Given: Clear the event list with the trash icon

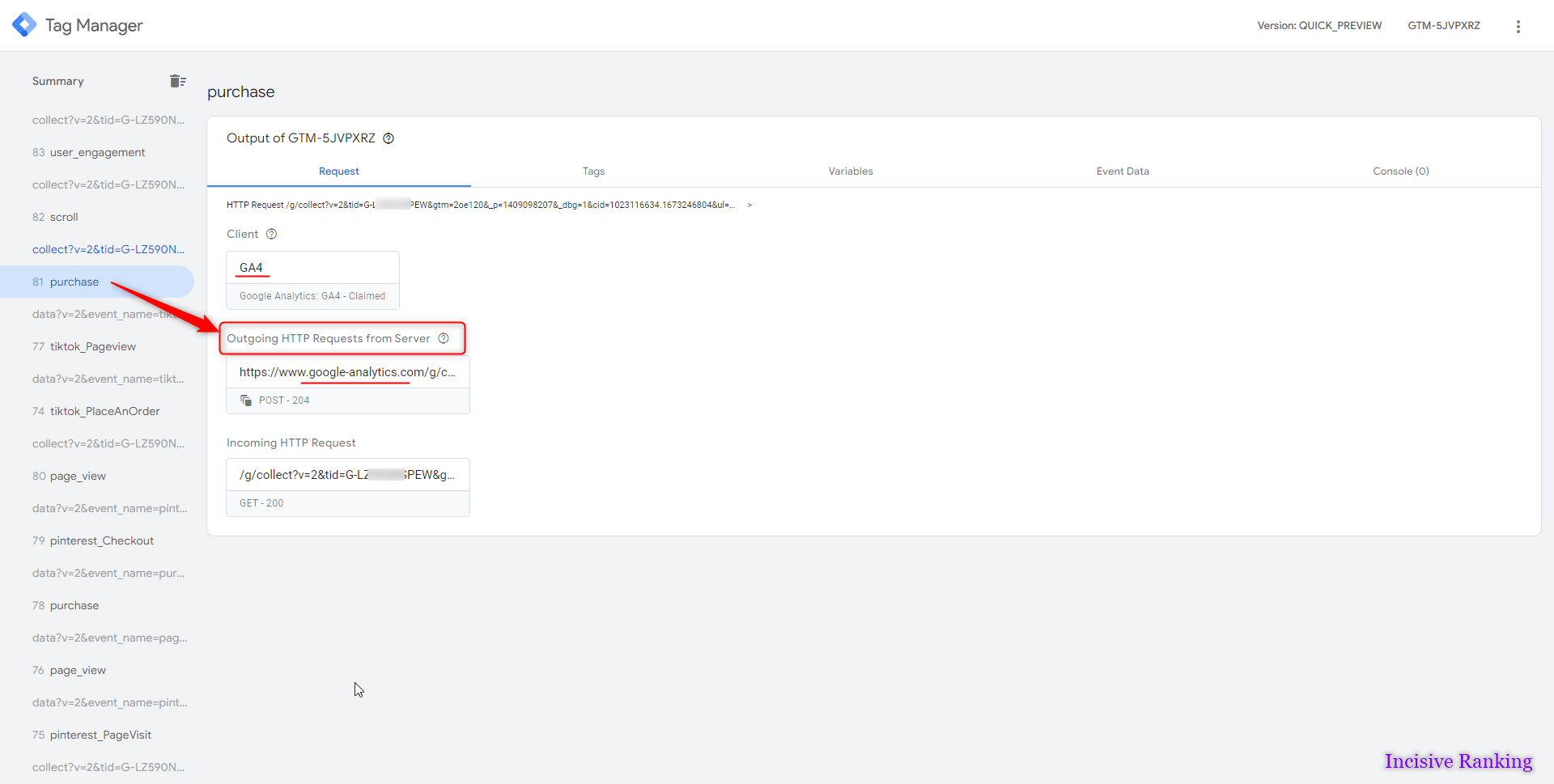Looking at the screenshot, I should tap(178, 81).
